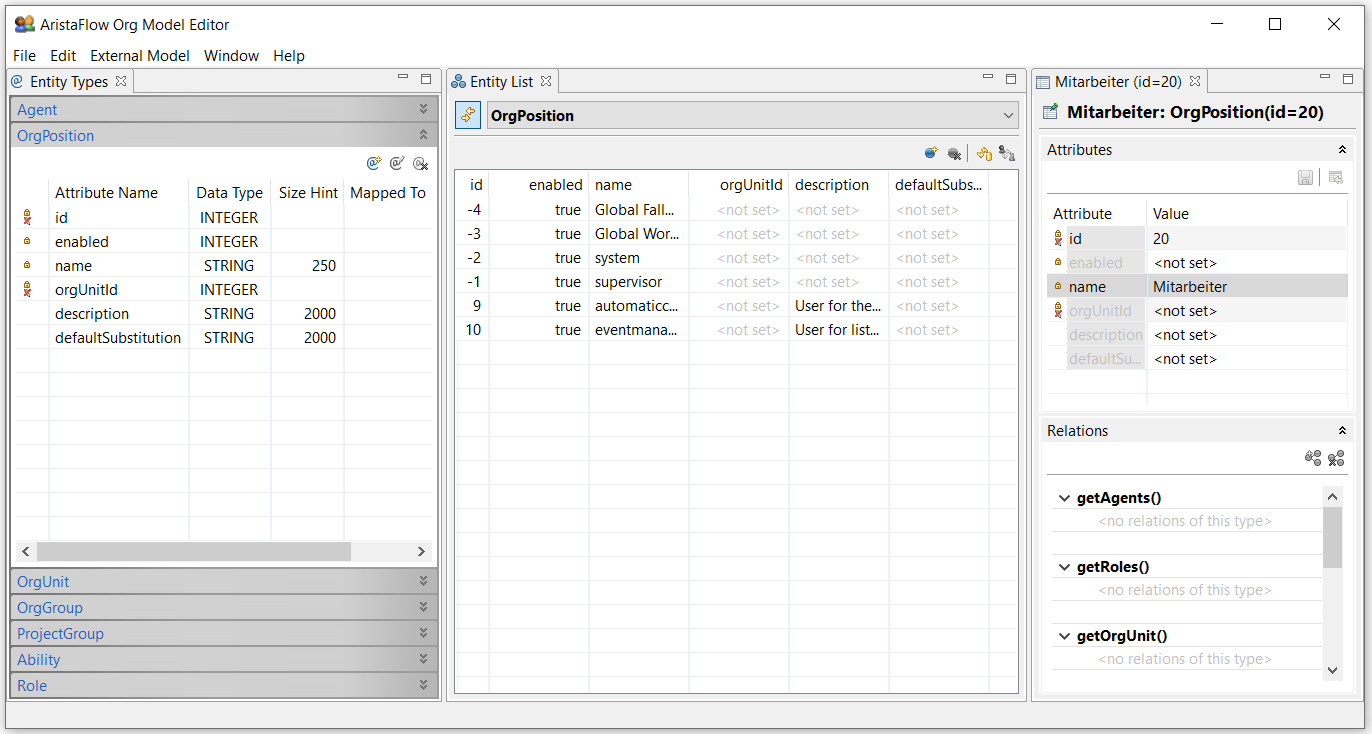Screen dimensions: 1372x734
Task: Open the External Model menu
Action: click(x=140, y=56)
